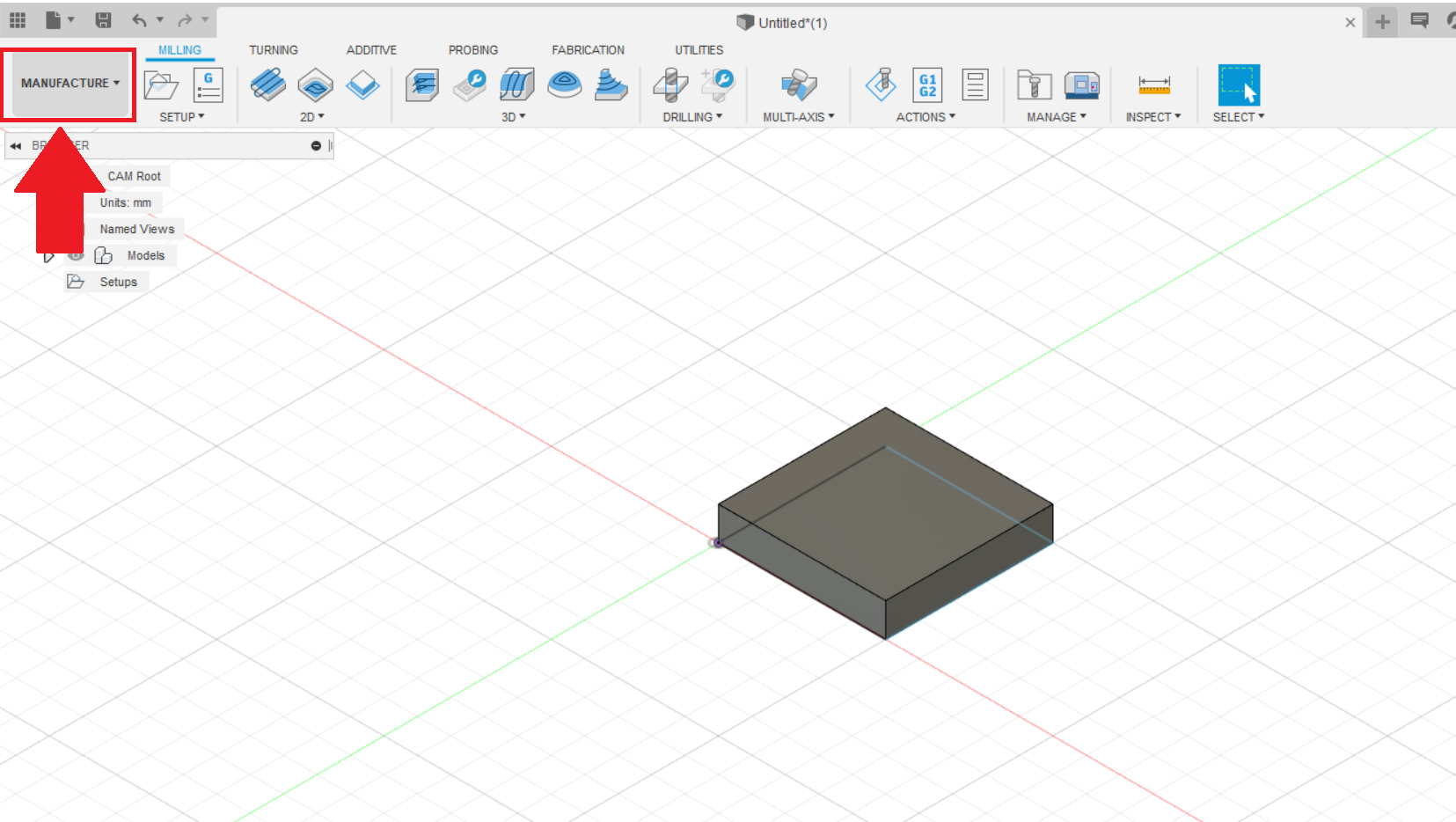Select the 2D Pocket tool
The image size is (1456, 822).
pos(315,85)
